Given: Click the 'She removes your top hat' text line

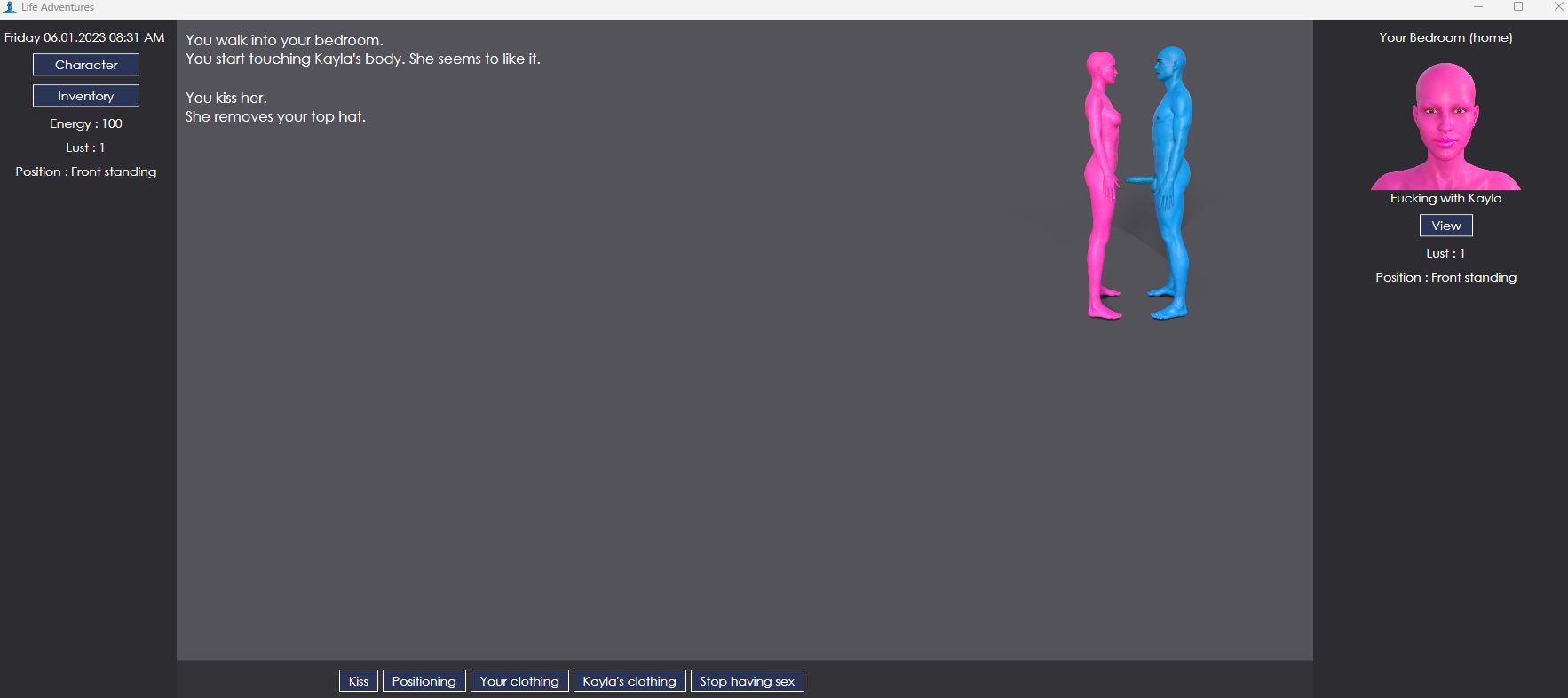Looking at the screenshot, I should [275, 116].
